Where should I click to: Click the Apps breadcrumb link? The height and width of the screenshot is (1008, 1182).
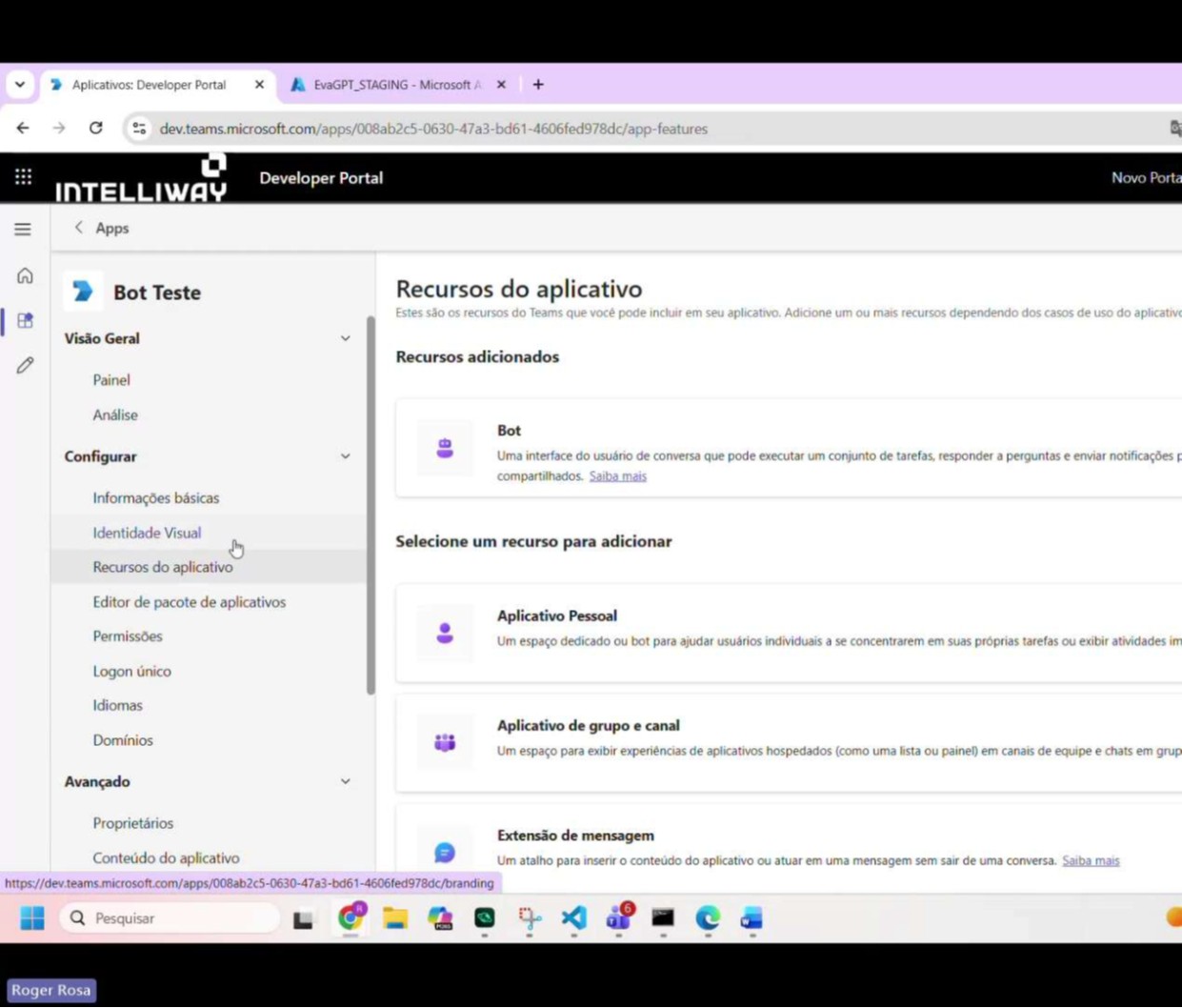[112, 228]
